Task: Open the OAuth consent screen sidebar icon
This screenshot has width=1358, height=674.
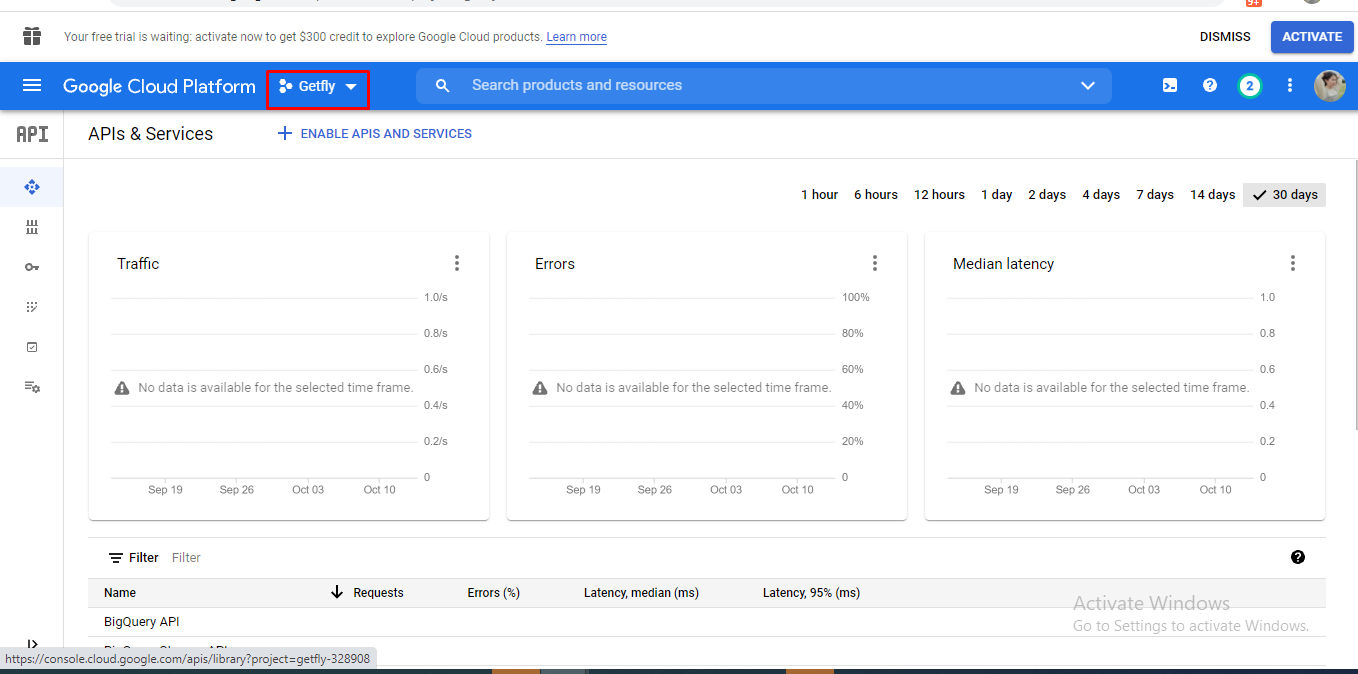Action: tap(32, 307)
